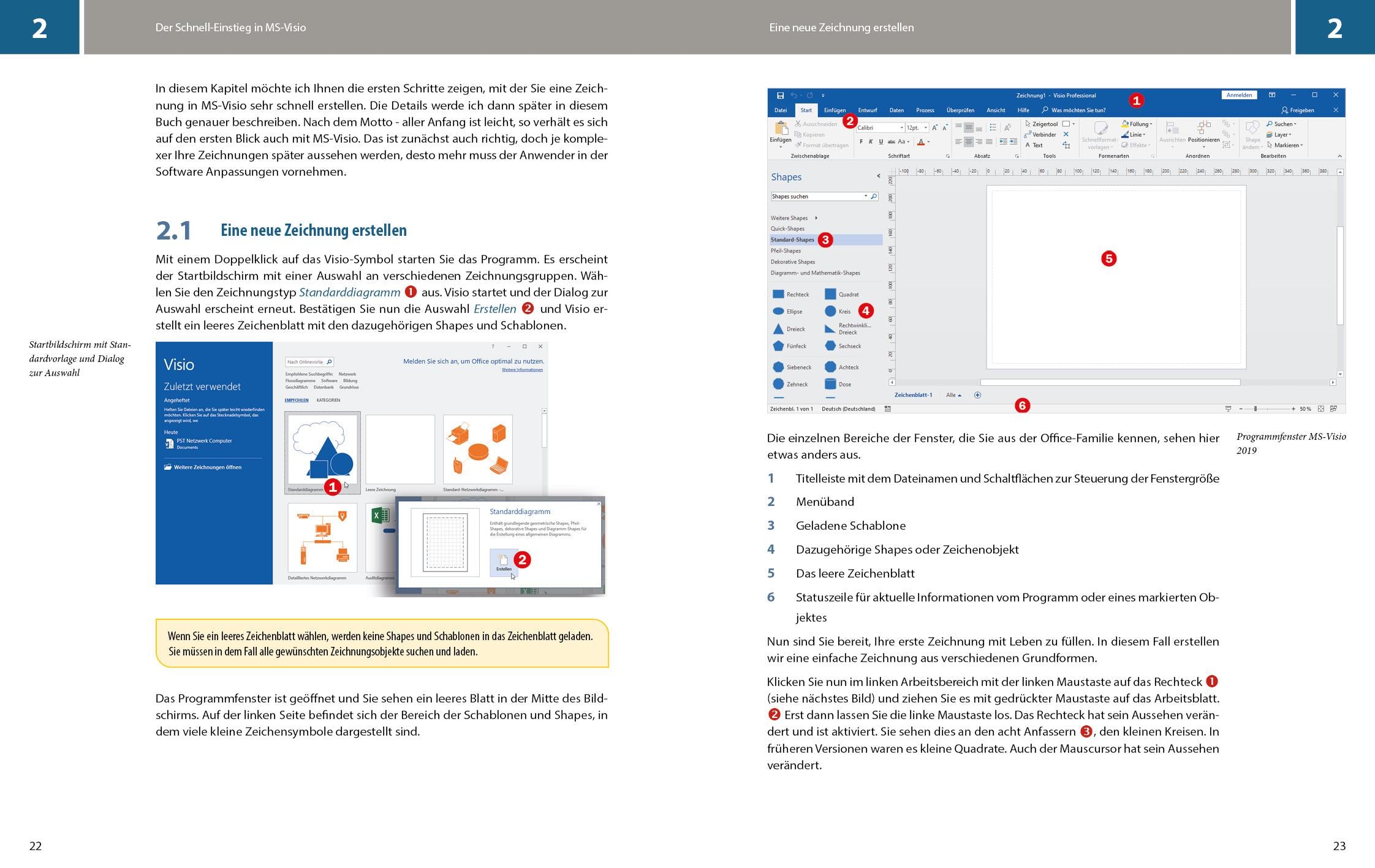Toggle underline formatting with U
The image size is (1375, 868).
(x=881, y=142)
